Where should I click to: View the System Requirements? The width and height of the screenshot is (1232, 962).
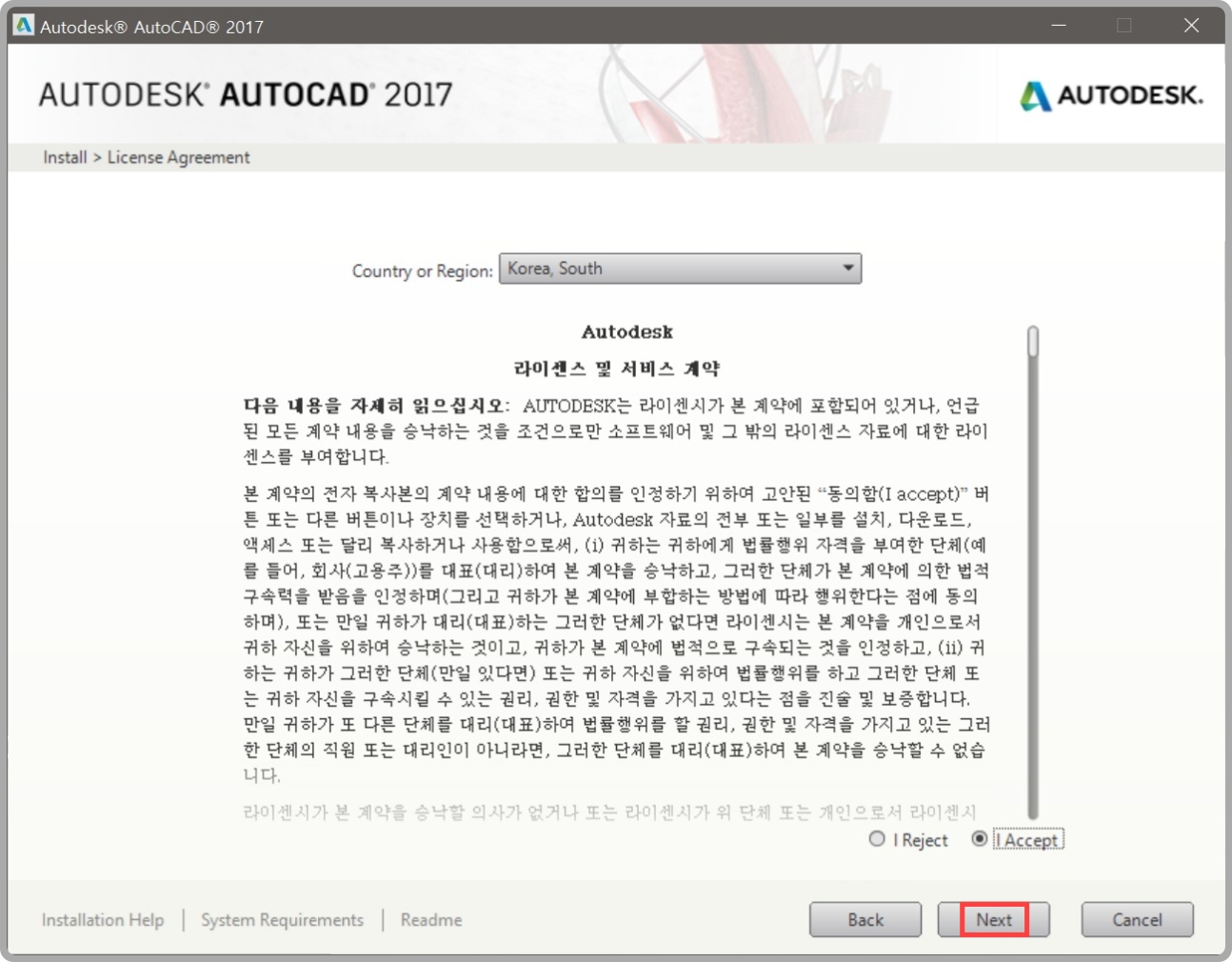point(280,920)
